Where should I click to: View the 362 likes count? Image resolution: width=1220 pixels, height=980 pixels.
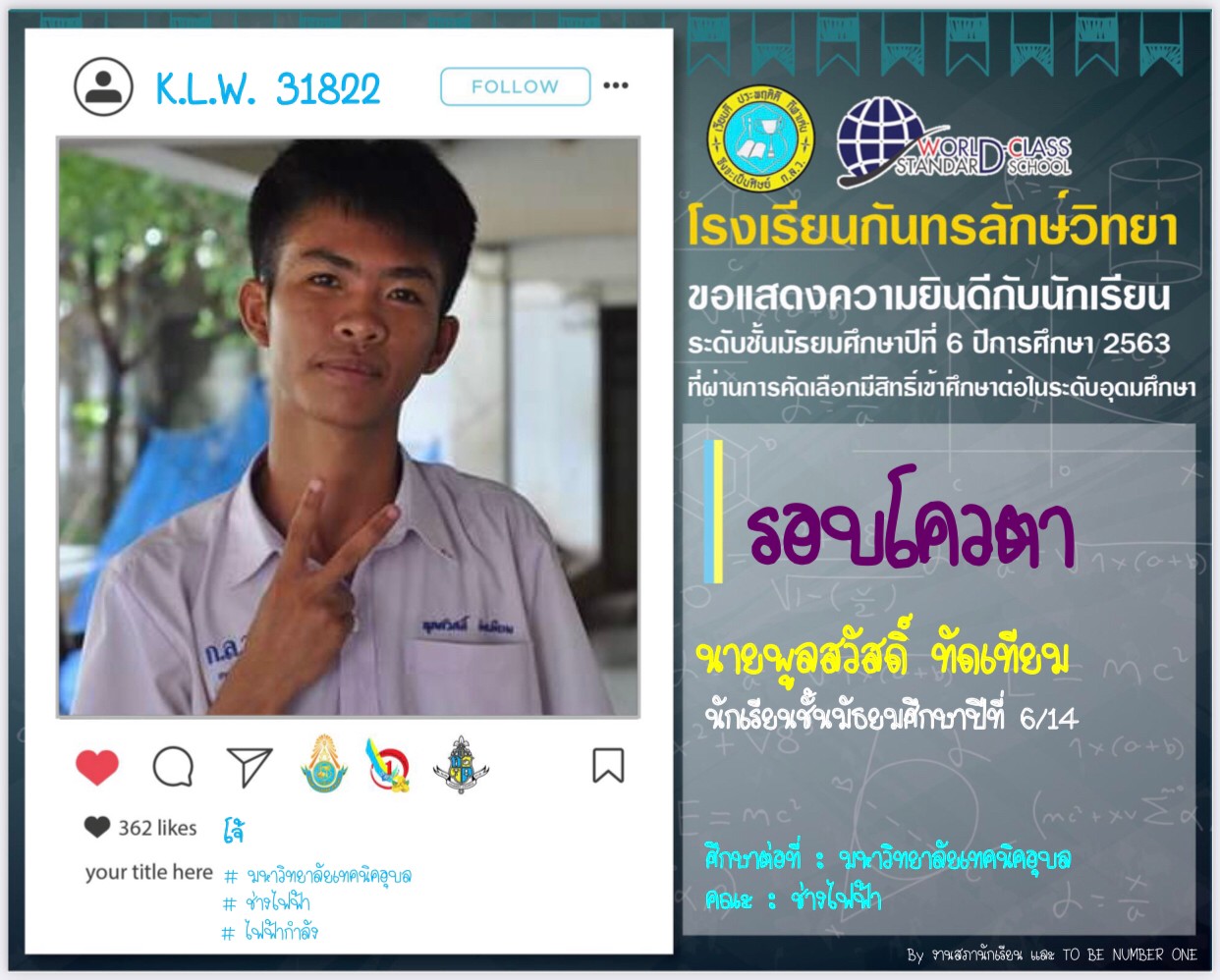157,828
